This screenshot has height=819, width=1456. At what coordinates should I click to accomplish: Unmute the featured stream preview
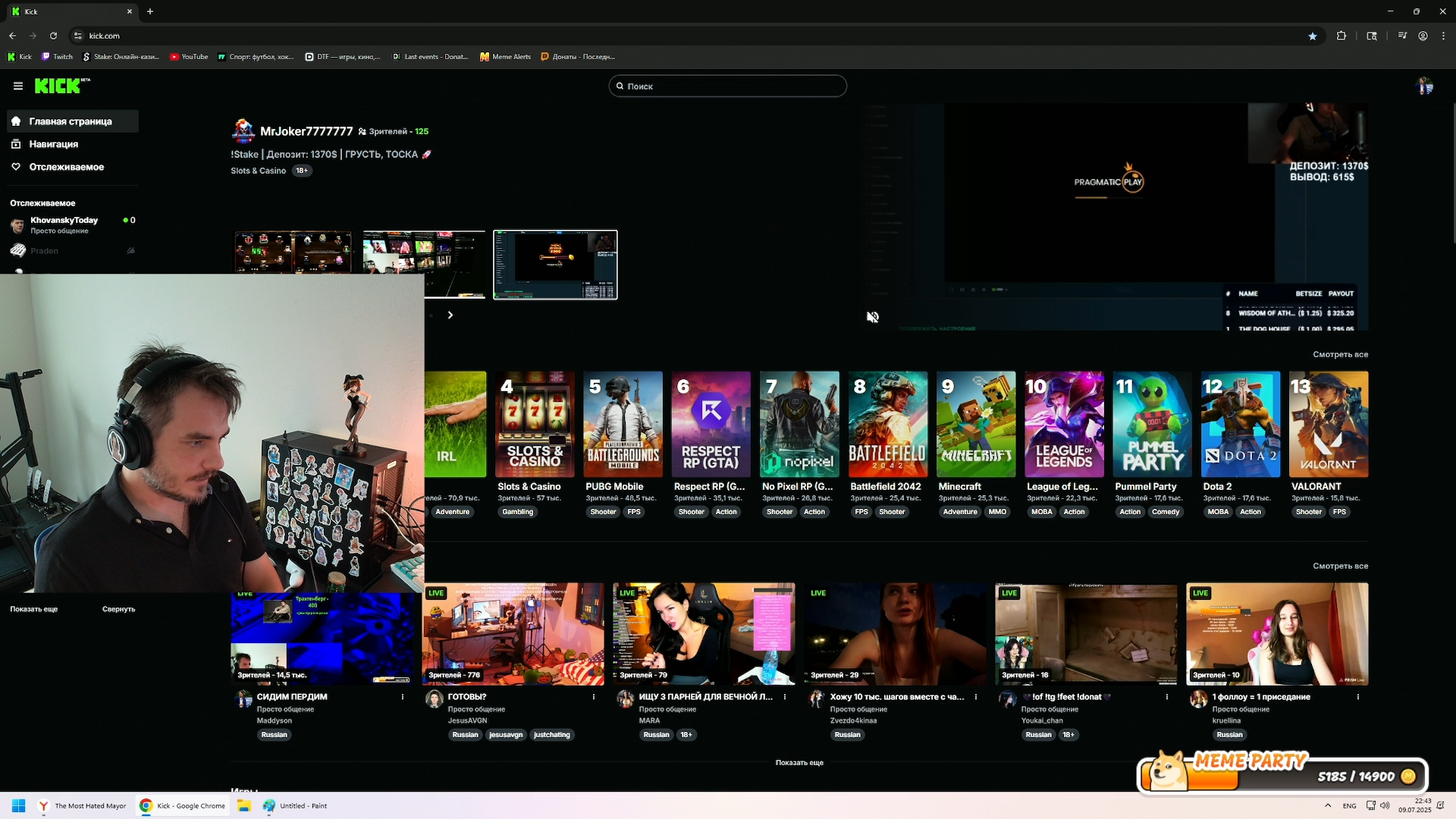click(x=873, y=317)
